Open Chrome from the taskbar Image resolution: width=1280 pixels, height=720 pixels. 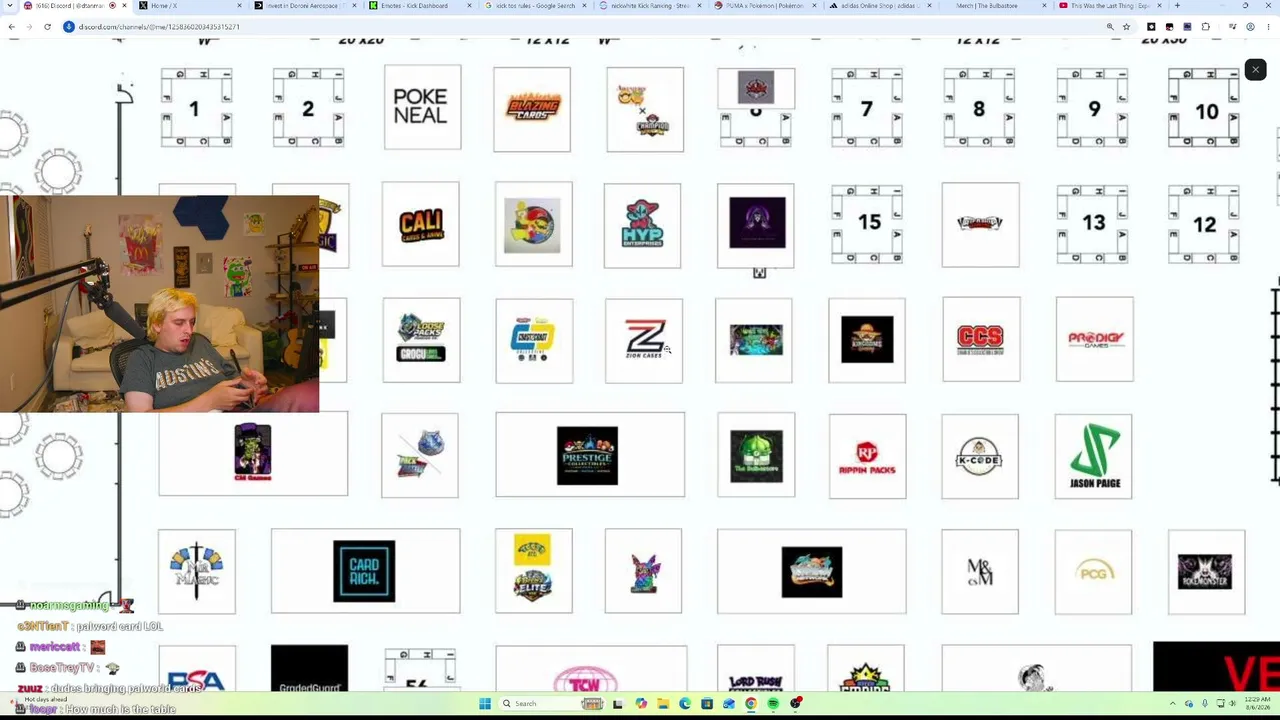click(x=751, y=704)
